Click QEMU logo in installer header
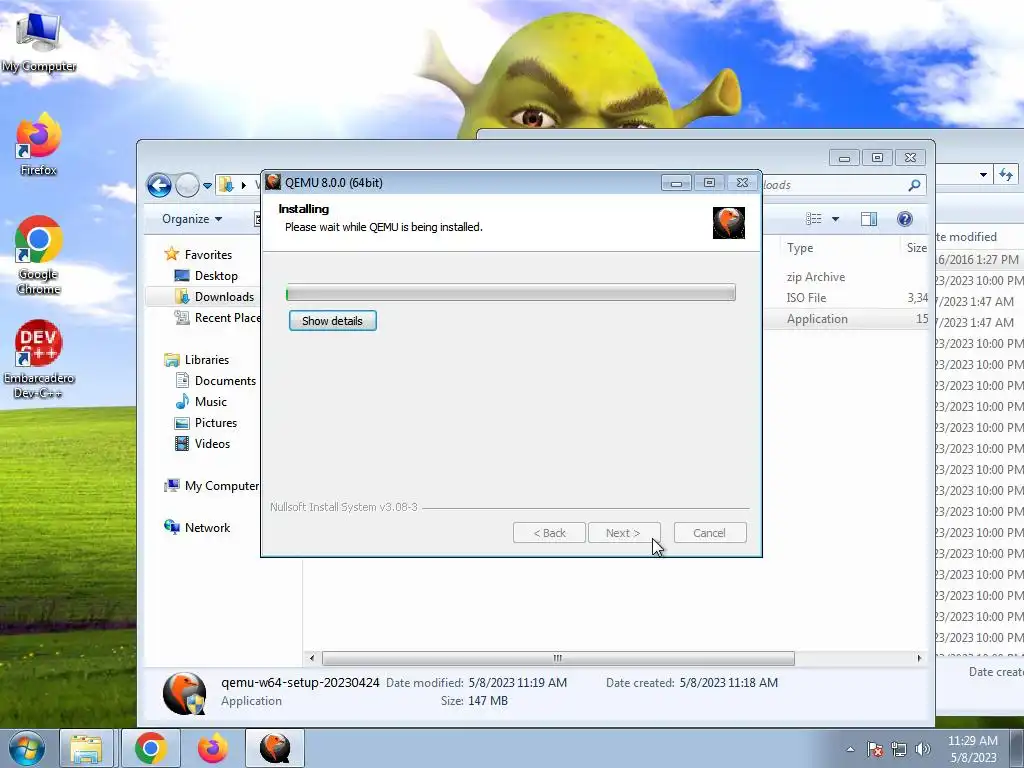 point(728,223)
